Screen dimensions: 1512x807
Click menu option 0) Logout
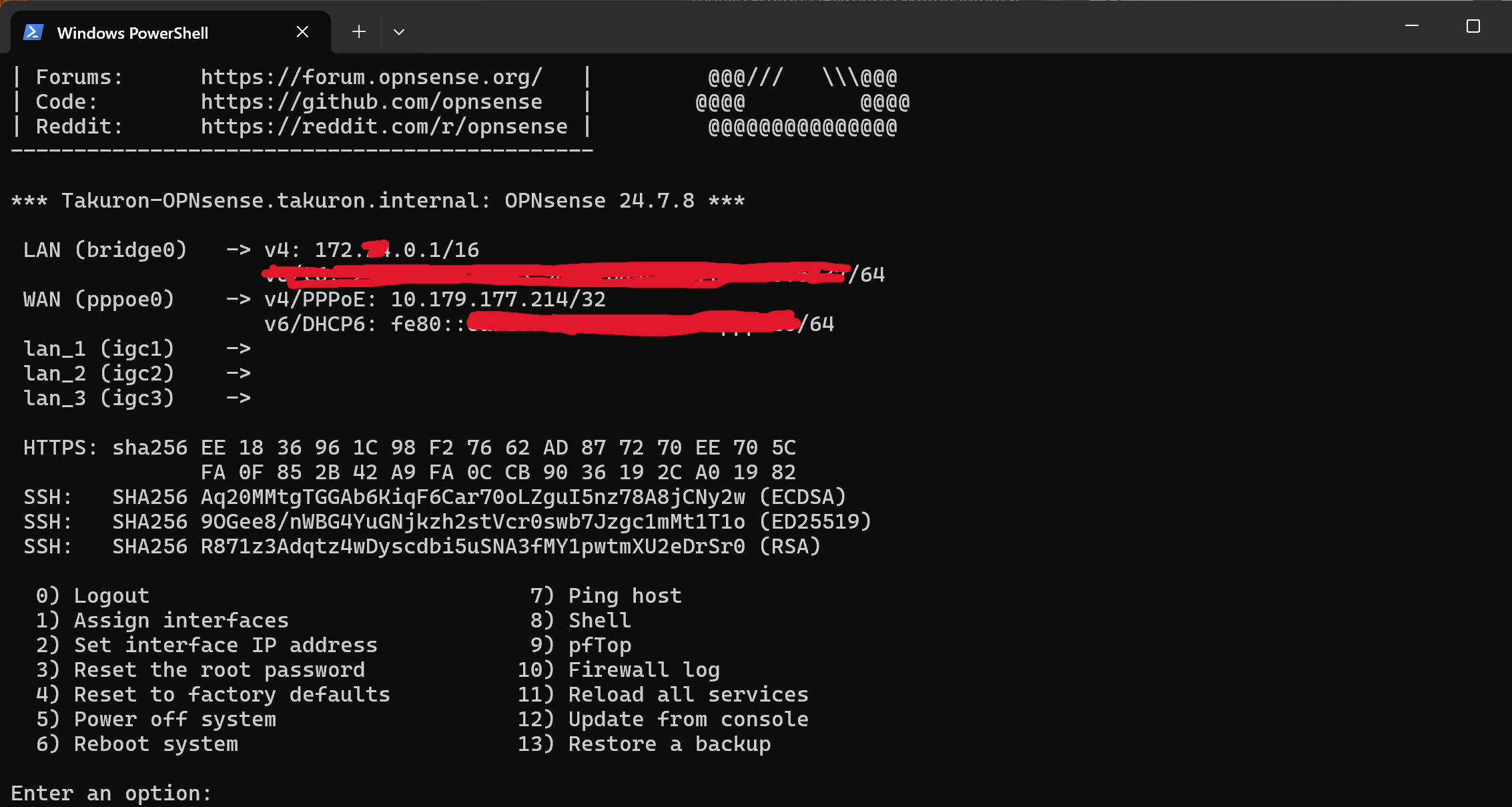point(93,596)
